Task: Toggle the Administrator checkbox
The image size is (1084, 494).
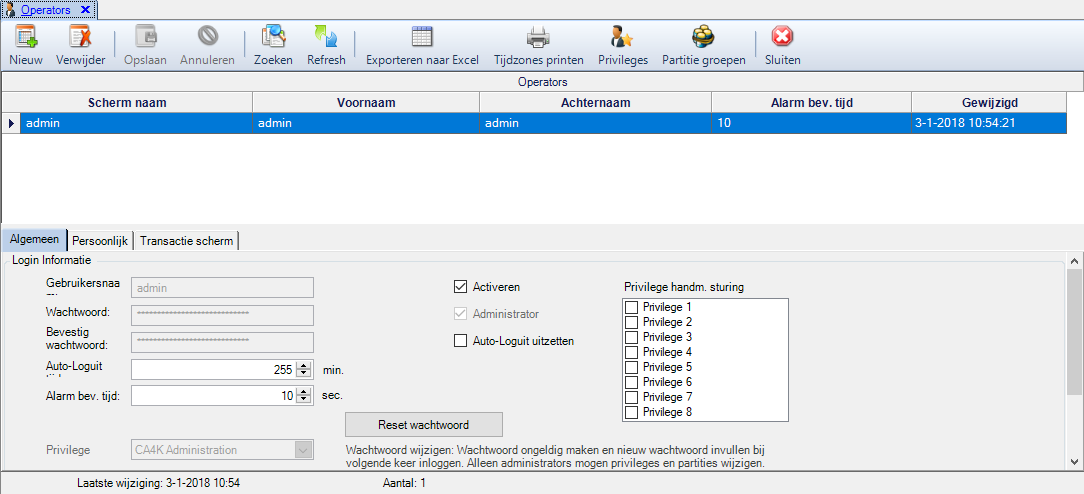Action: tap(460, 314)
